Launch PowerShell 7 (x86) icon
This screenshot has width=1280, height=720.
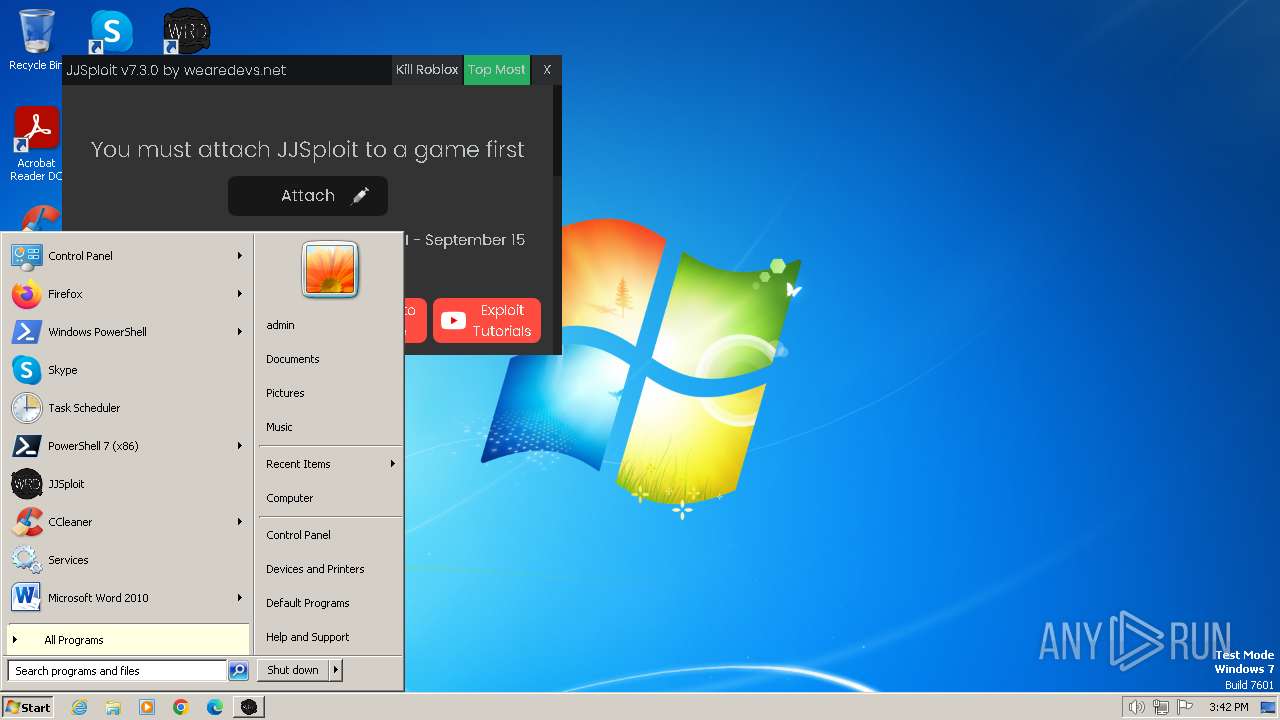[x=26, y=446]
